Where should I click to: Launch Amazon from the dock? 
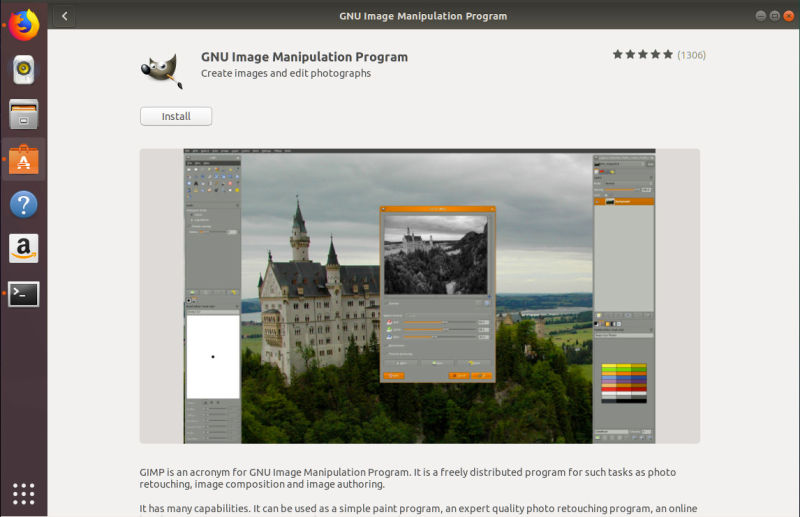point(23,249)
